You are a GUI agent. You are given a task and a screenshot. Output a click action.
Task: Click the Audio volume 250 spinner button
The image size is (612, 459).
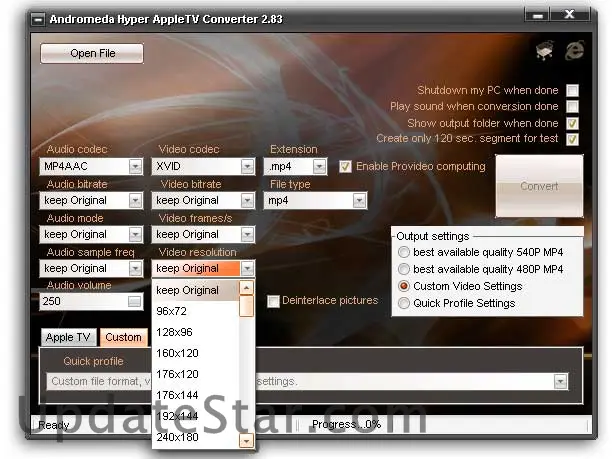(135, 301)
